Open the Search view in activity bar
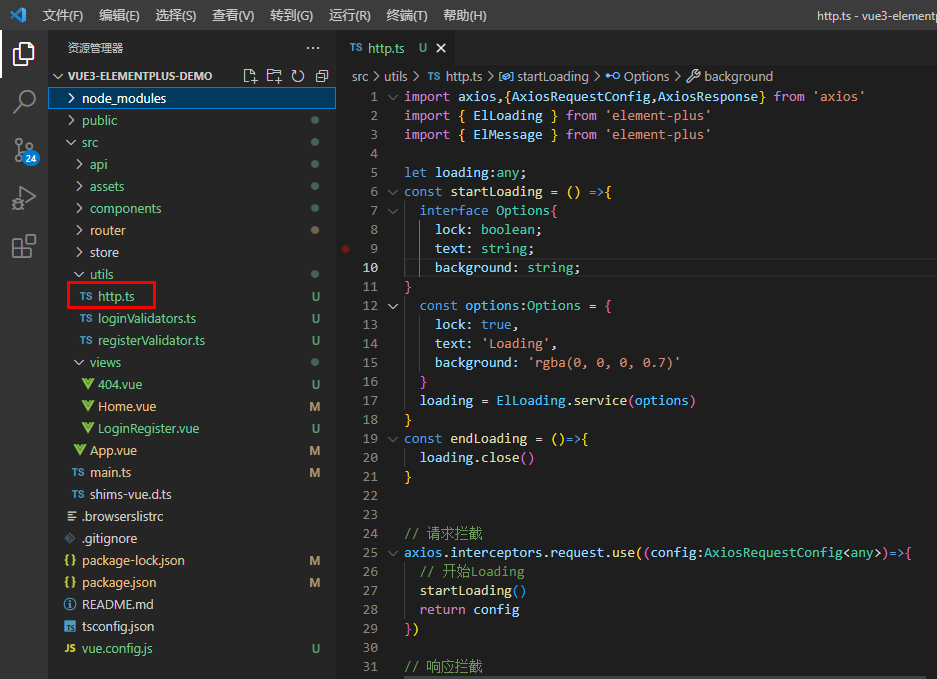This screenshot has height=679, width=937. tap(24, 102)
